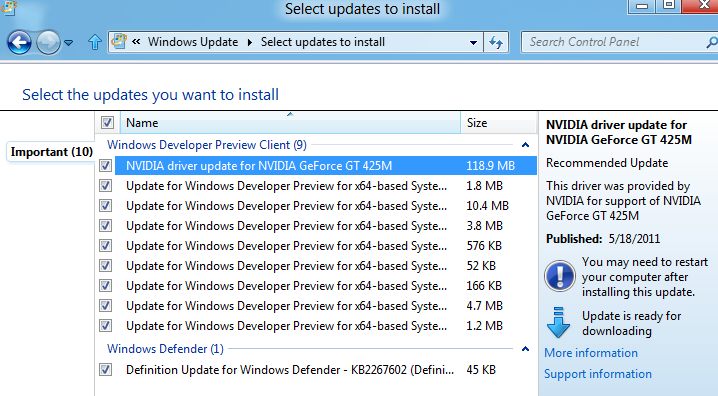Select the Important (10) tab

tap(51, 152)
